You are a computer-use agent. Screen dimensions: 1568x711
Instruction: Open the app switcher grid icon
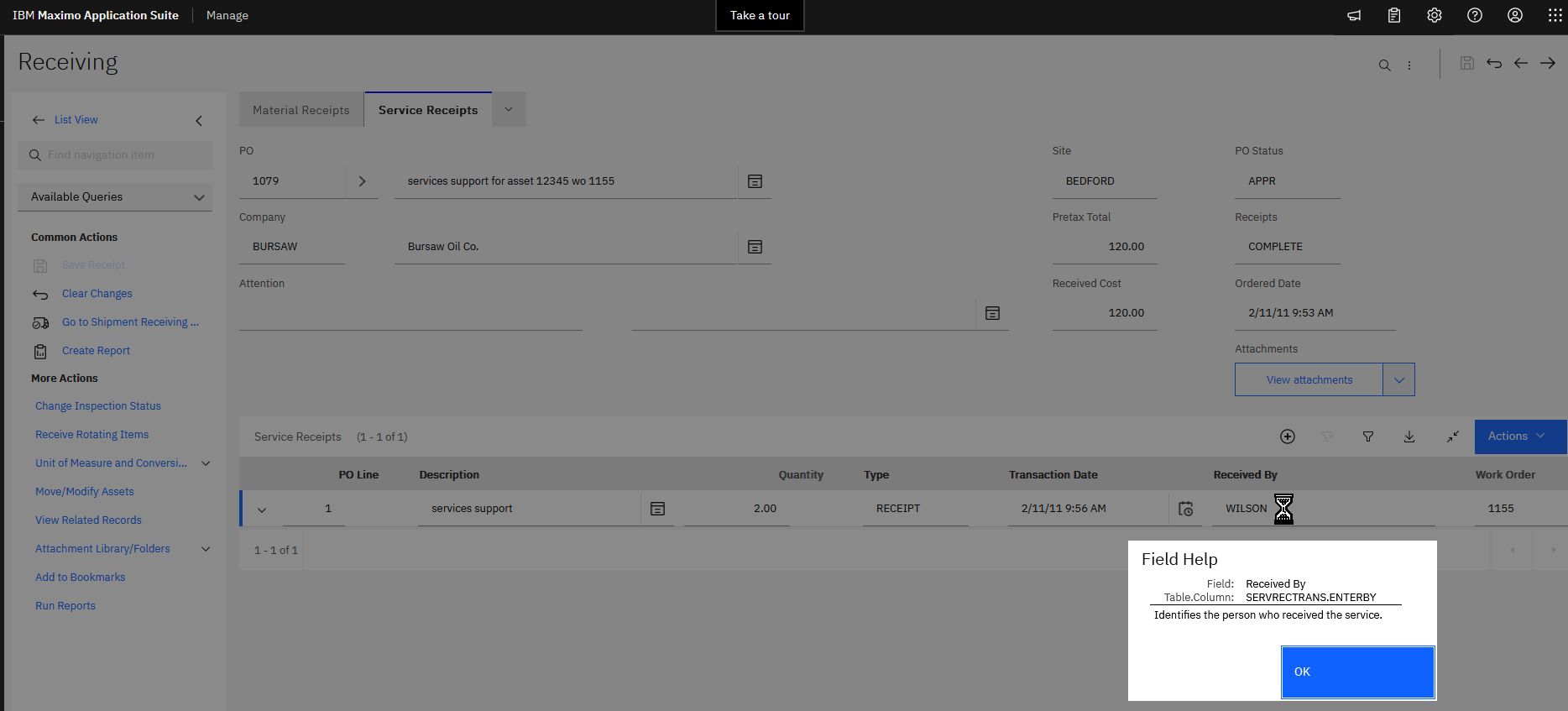pos(1555,15)
